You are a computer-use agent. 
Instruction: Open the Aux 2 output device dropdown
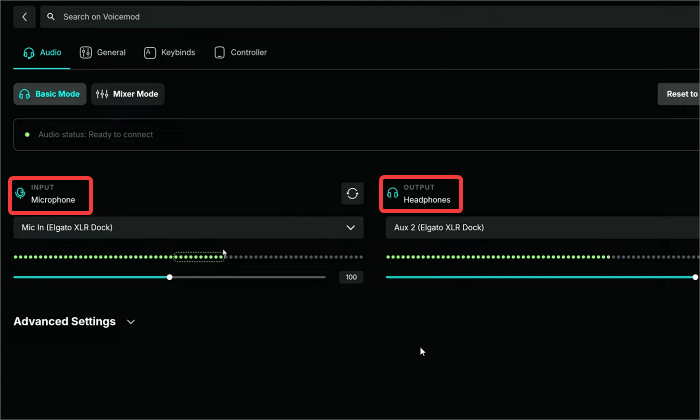click(x=542, y=228)
